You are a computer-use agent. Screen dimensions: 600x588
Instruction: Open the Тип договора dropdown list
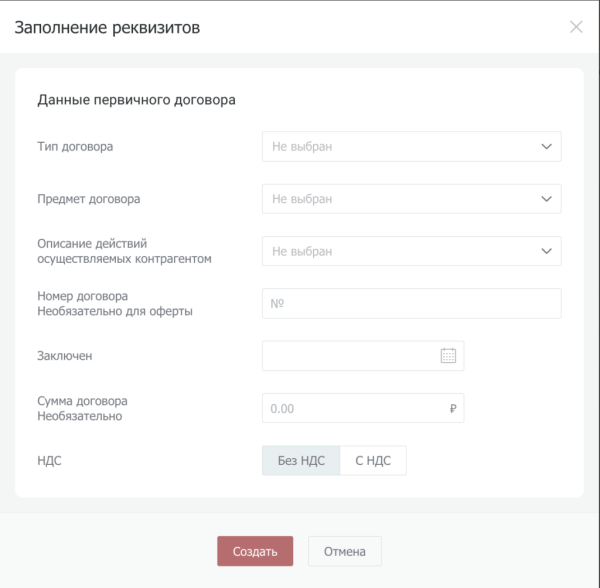pos(400,147)
